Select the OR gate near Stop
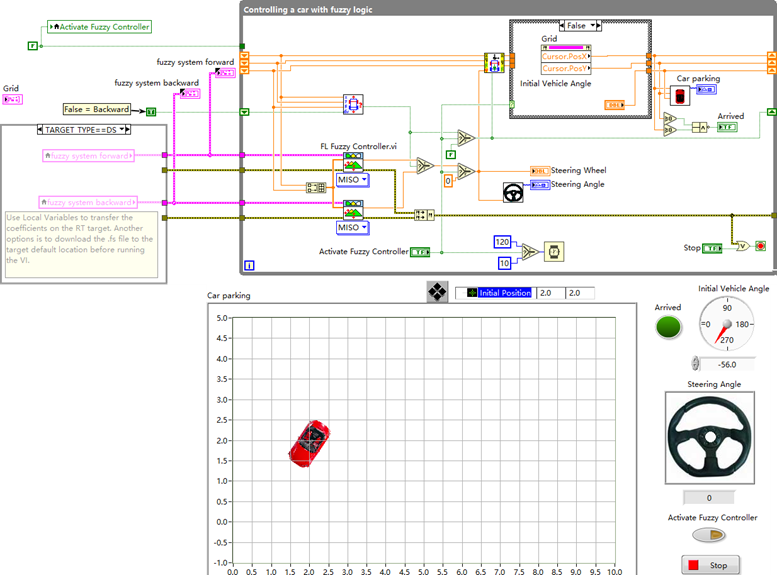Screen dimensions: 777x575 pos(742,246)
